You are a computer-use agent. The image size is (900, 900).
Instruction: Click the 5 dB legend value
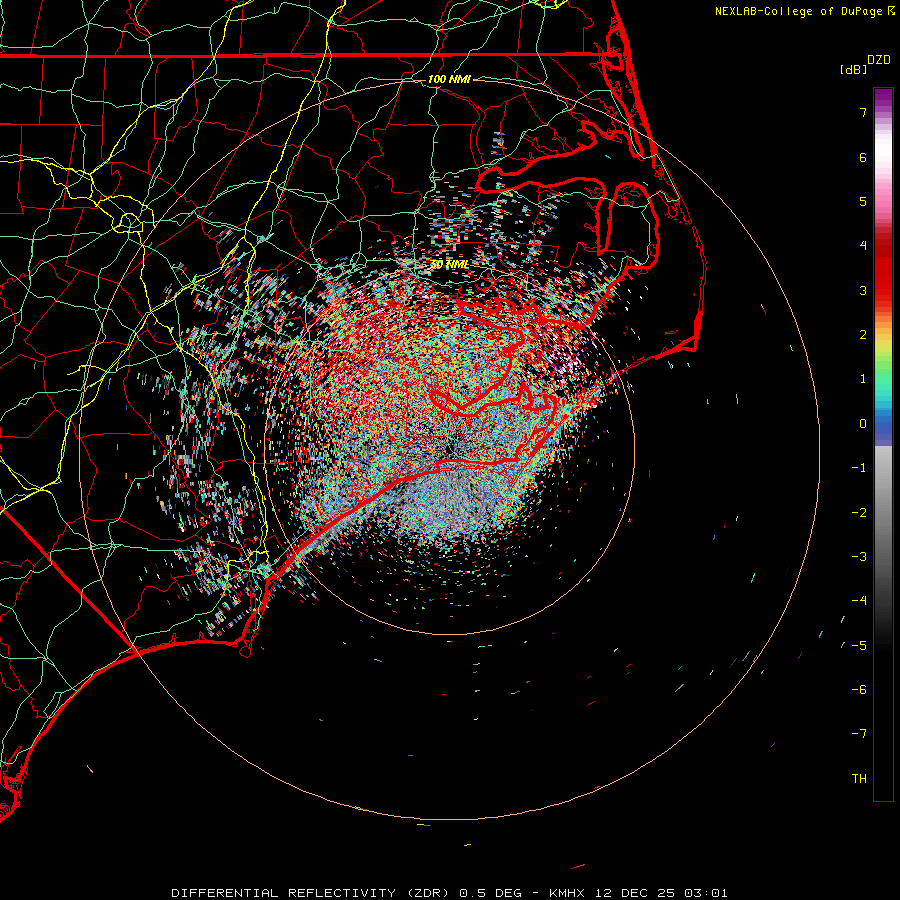(863, 201)
